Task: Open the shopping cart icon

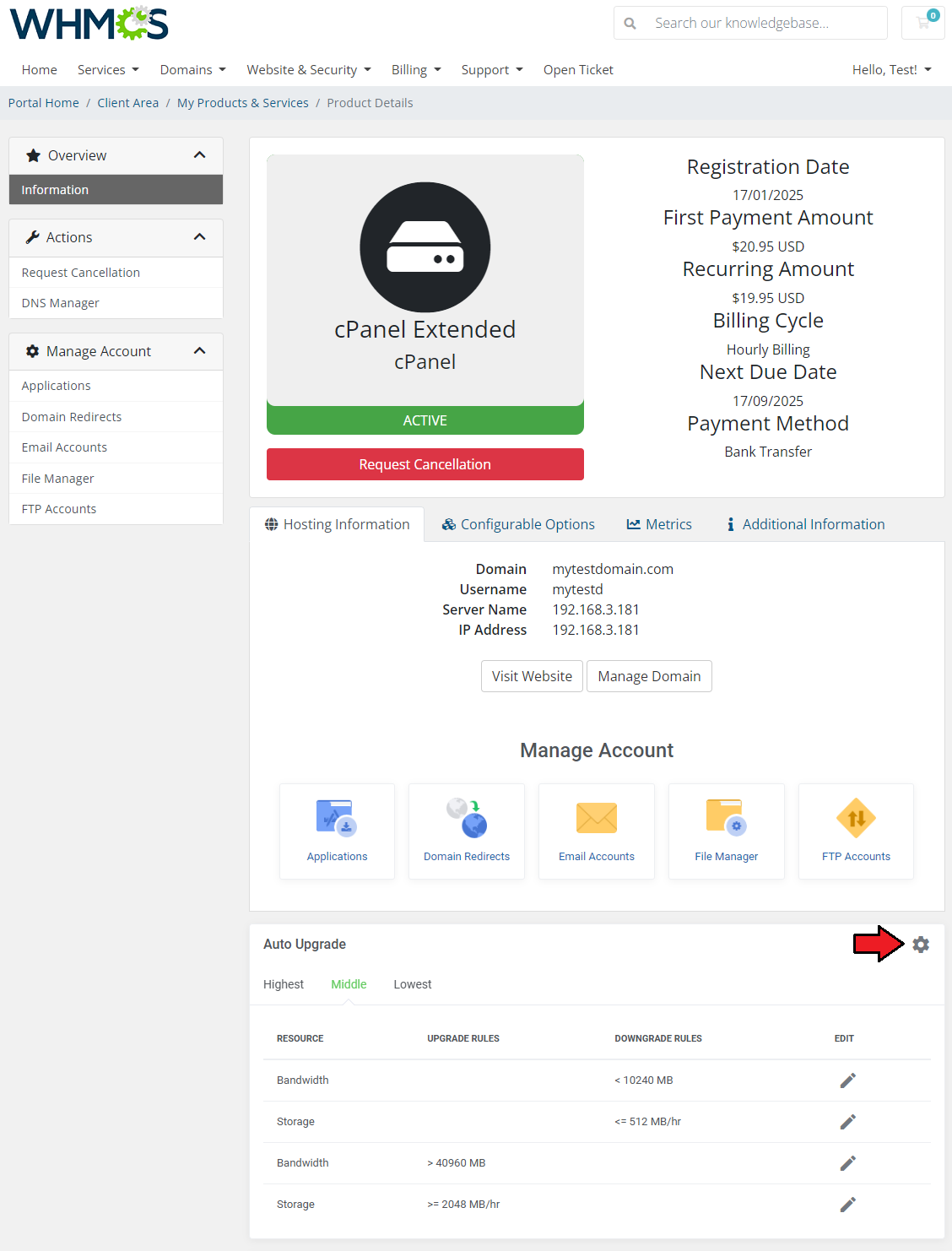Action: (923, 23)
